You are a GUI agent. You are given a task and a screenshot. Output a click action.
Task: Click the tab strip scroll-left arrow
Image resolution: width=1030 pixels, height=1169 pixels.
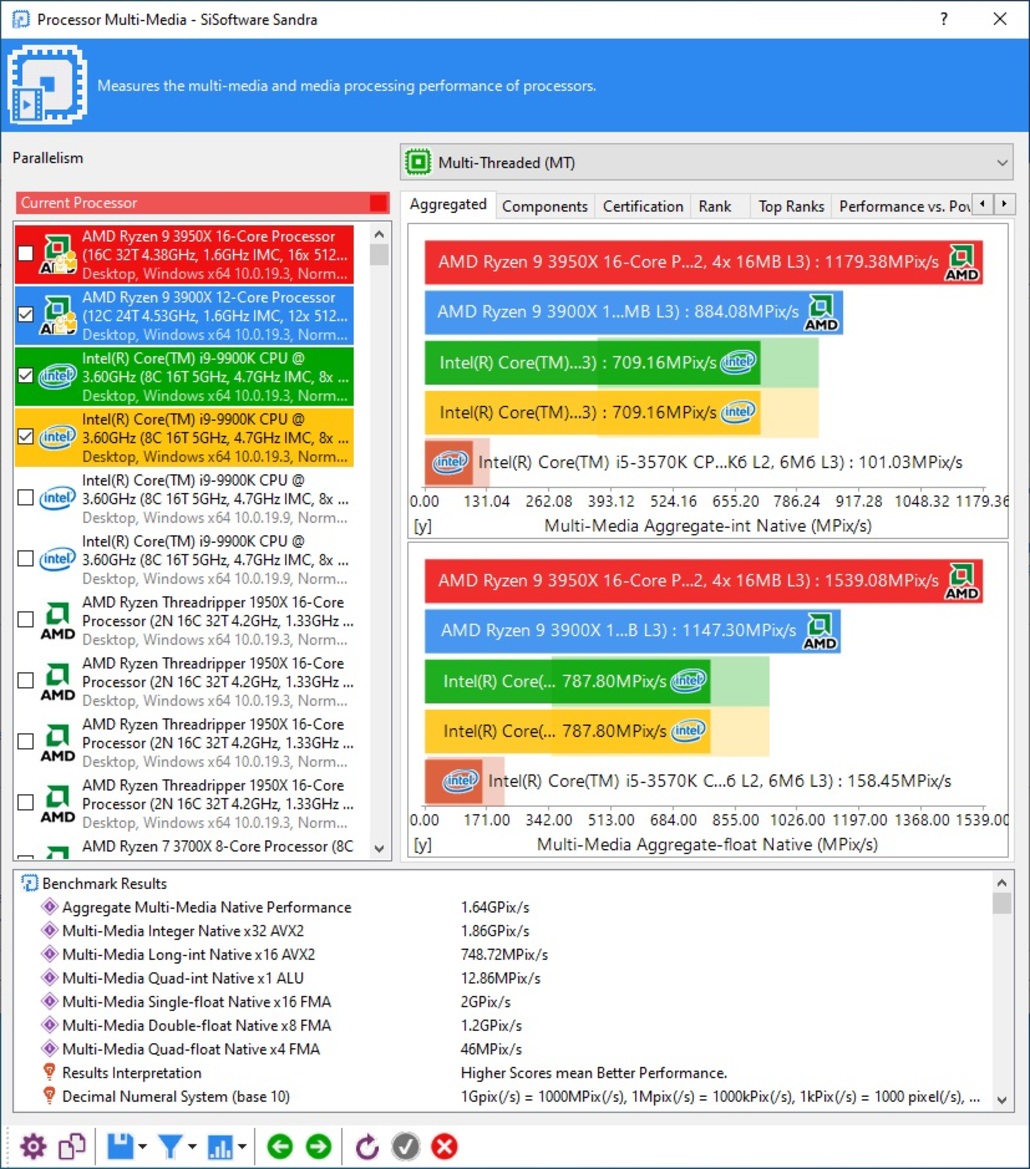coord(983,204)
